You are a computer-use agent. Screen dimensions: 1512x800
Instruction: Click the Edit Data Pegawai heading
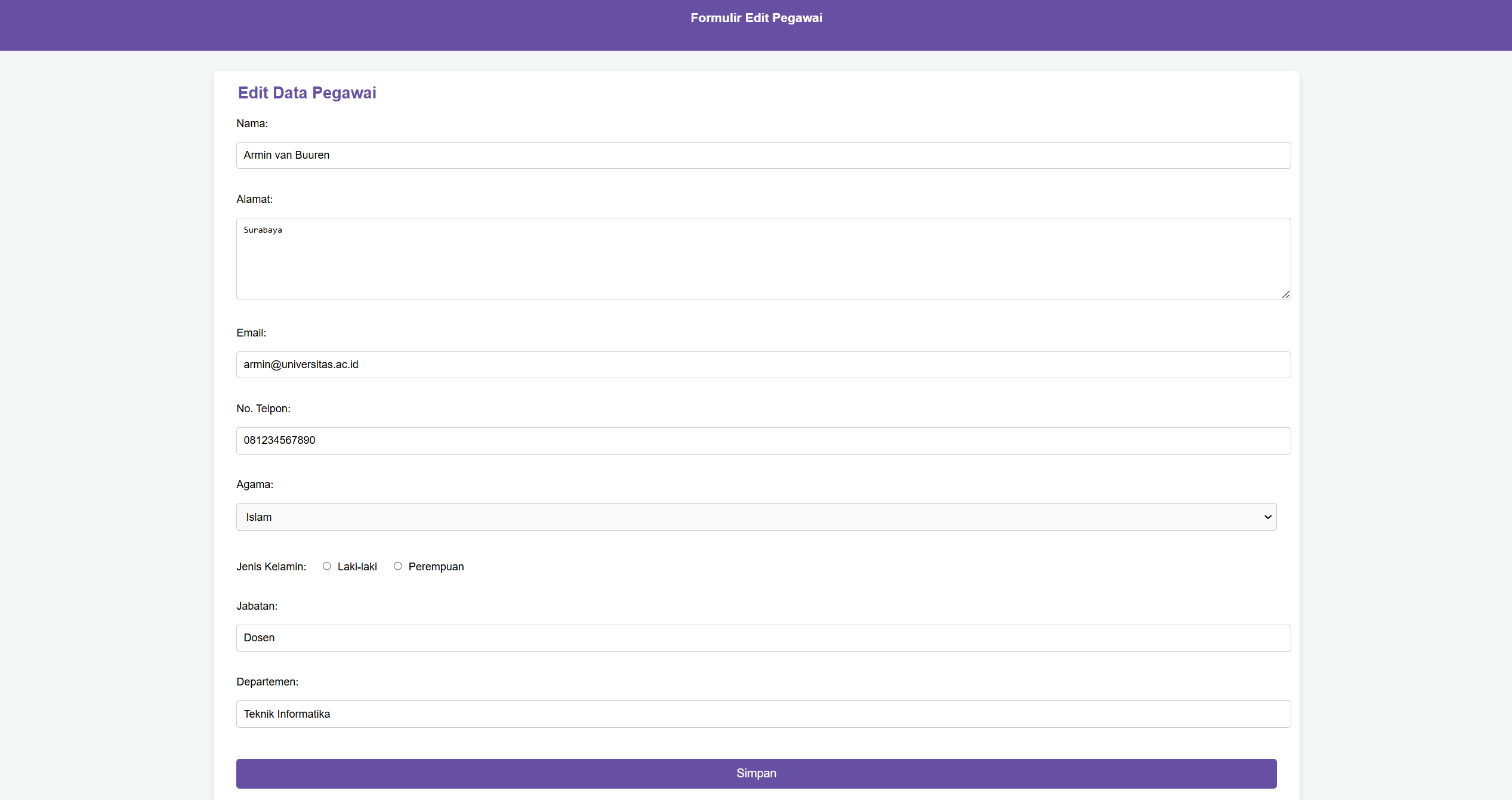[307, 92]
